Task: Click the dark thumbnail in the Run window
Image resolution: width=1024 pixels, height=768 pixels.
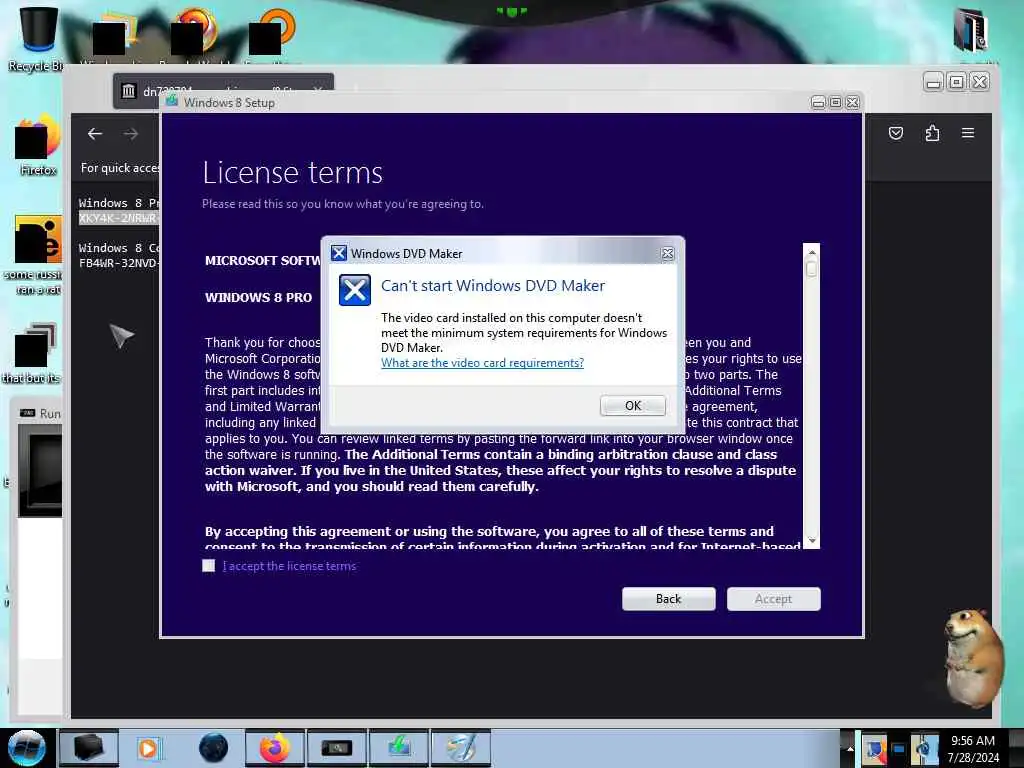Action: 40,472
